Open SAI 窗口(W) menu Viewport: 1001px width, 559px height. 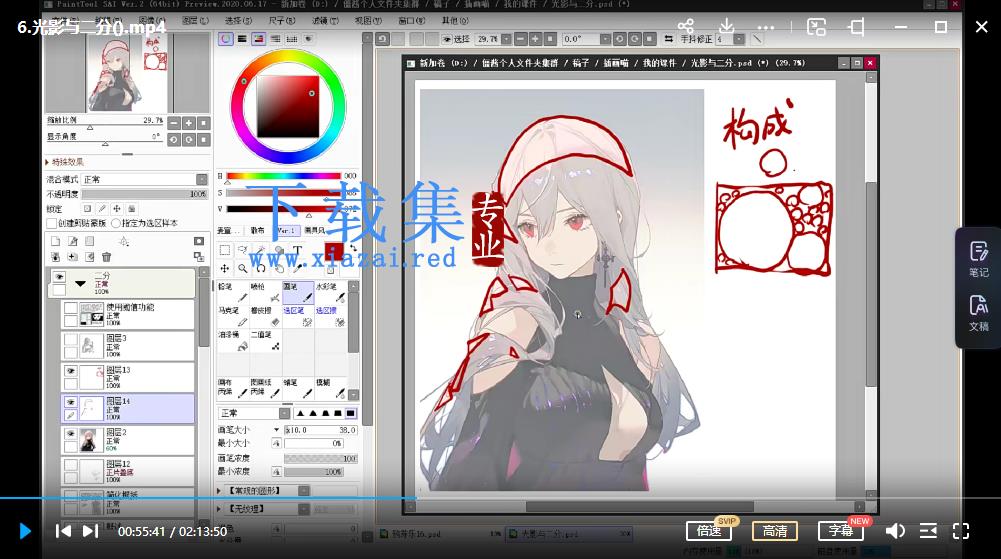point(412,20)
